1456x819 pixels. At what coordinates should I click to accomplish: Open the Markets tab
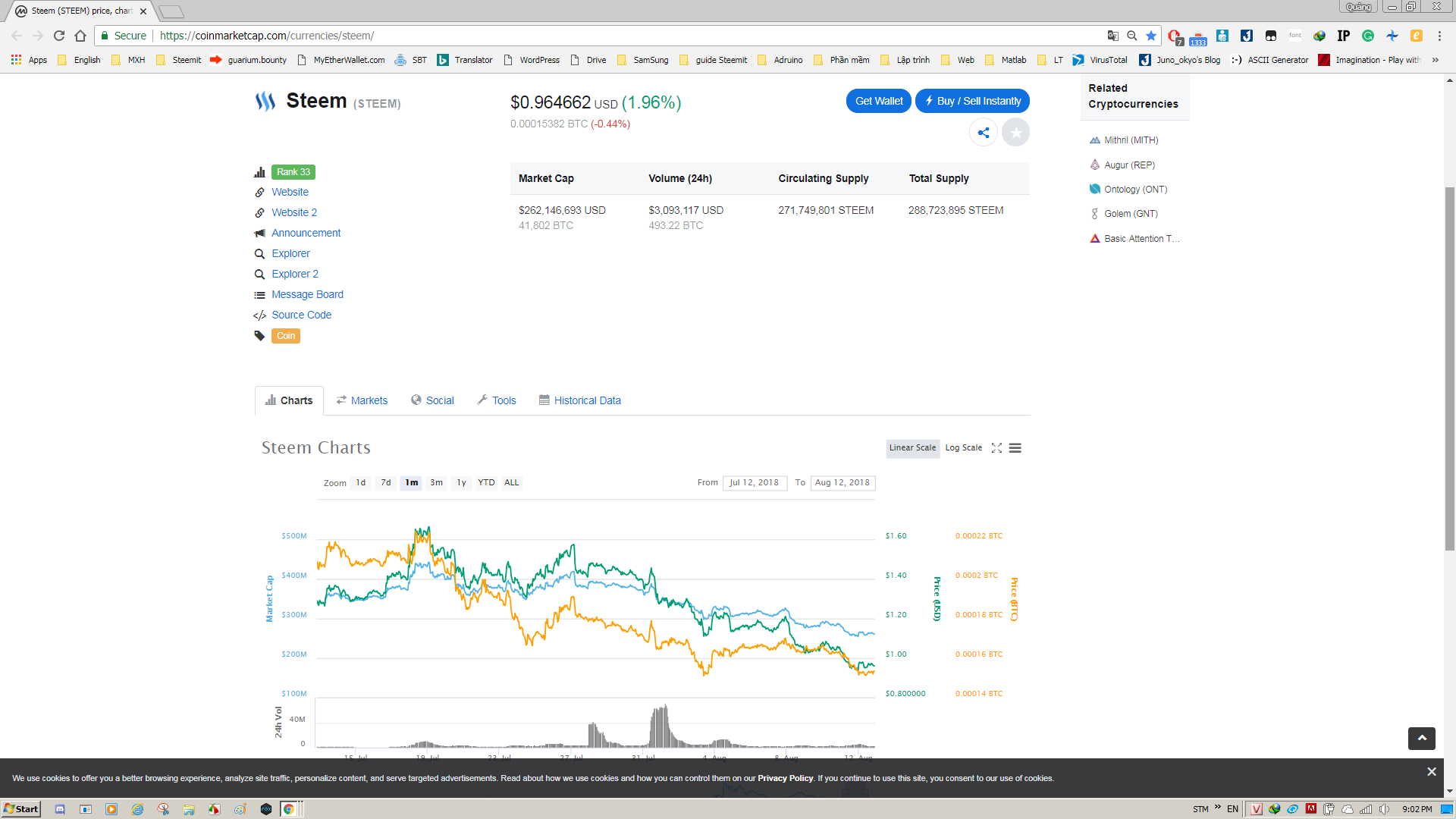pos(362,400)
